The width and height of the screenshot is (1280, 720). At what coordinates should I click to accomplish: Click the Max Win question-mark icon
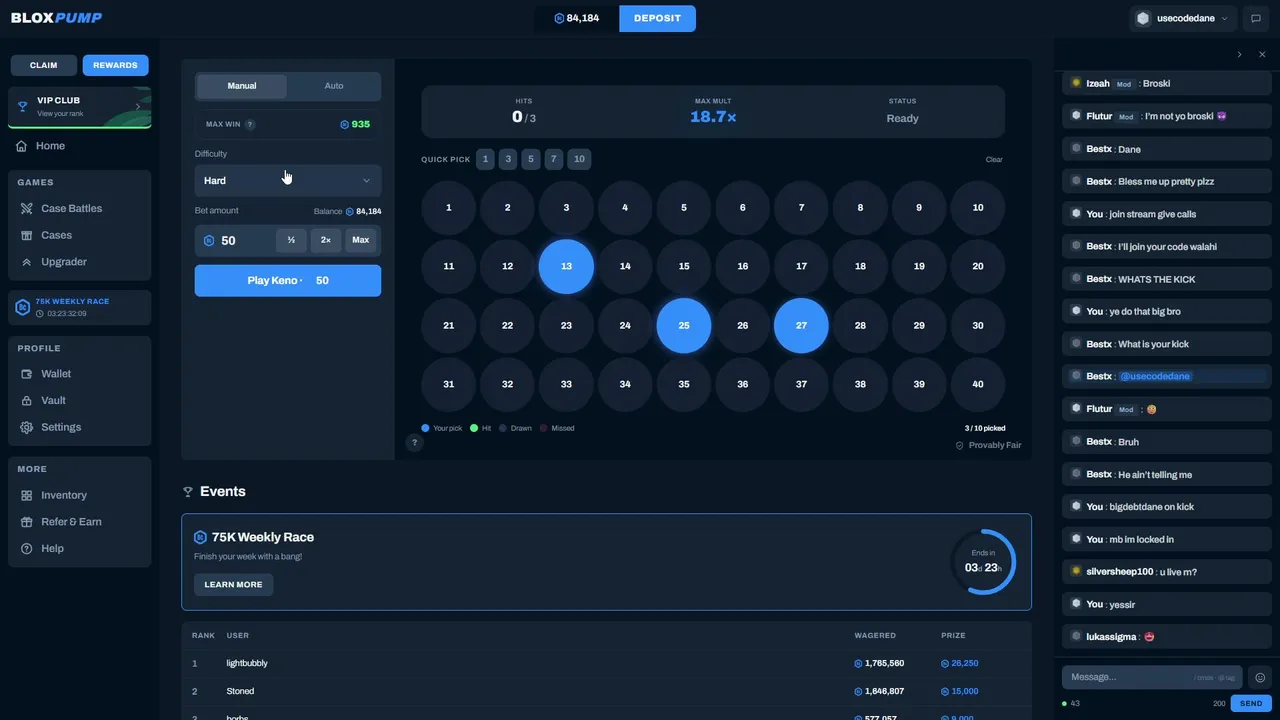(x=250, y=125)
